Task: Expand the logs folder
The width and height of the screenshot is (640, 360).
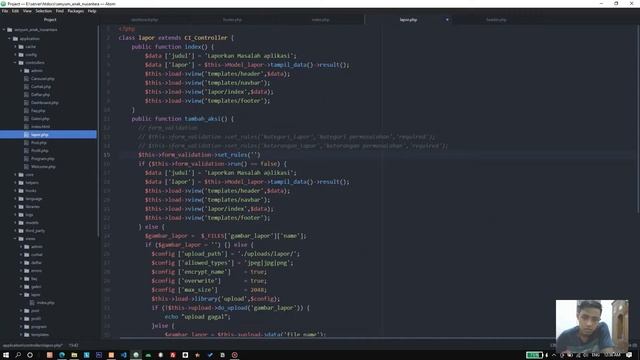Action: (16, 215)
